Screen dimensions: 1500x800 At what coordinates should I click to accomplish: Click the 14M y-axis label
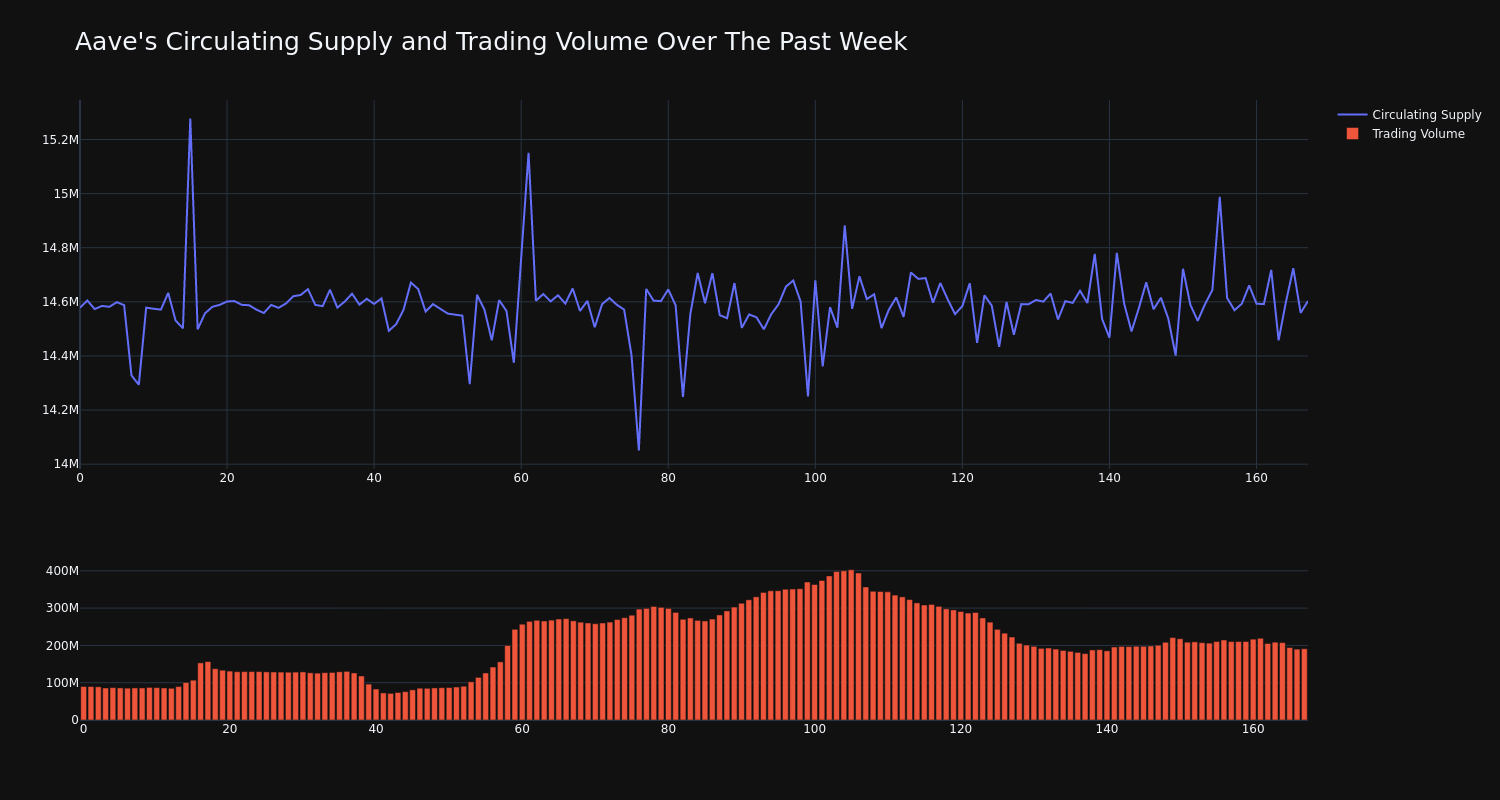click(x=65, y=464)
